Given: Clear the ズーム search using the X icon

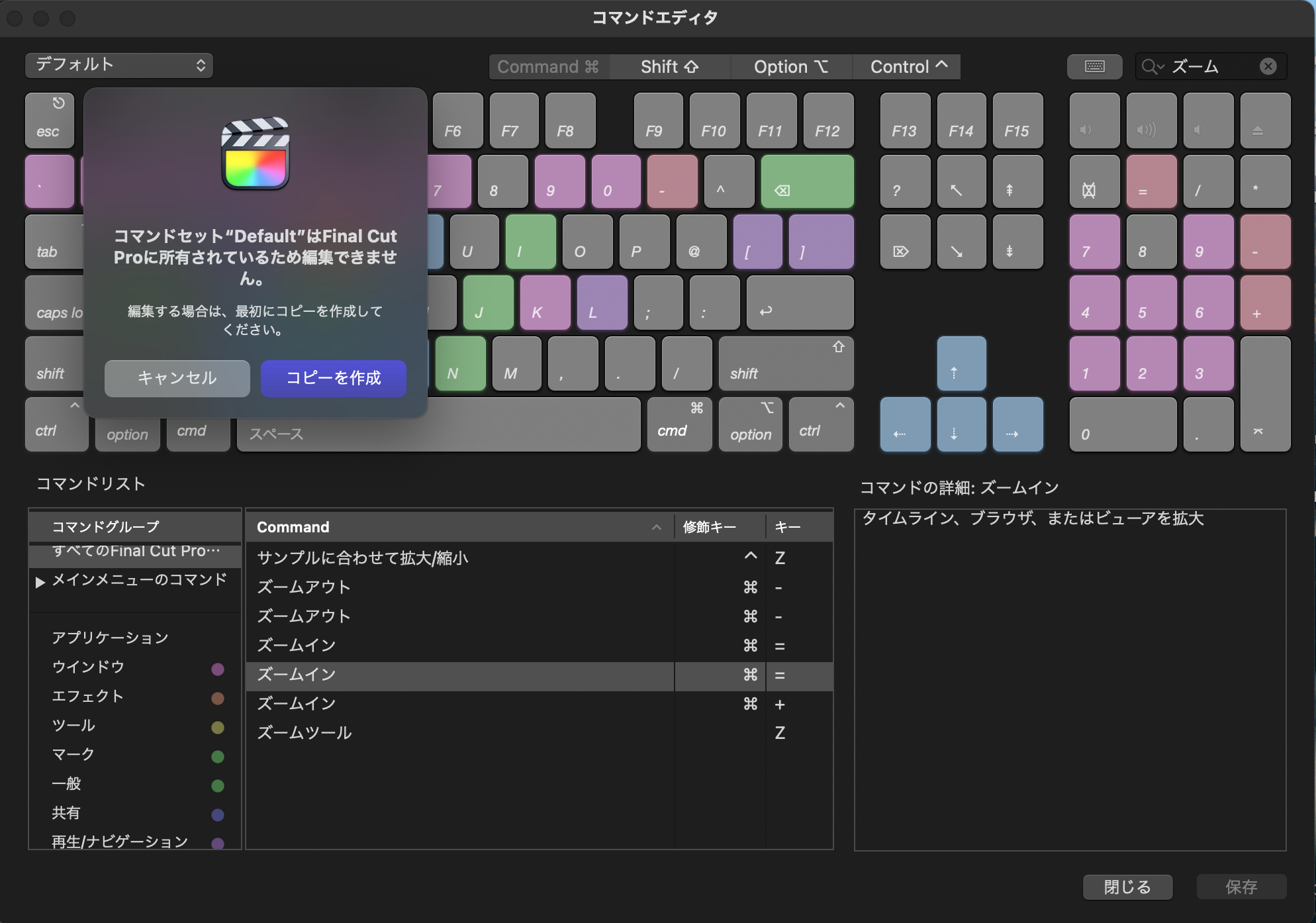Looking at the screenshot, I should coord(1268,66).
